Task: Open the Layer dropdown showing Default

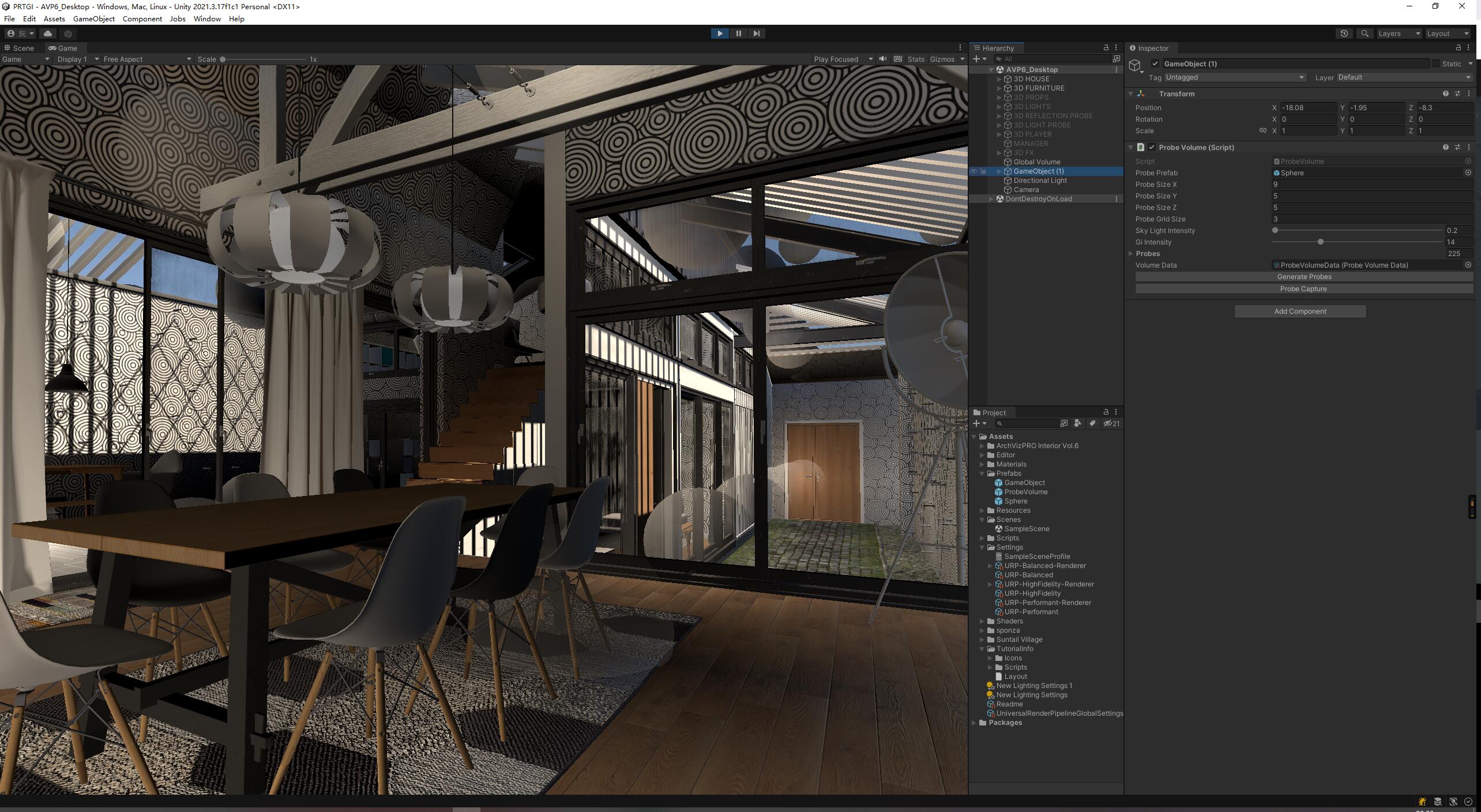Action: click(1404, 77)
